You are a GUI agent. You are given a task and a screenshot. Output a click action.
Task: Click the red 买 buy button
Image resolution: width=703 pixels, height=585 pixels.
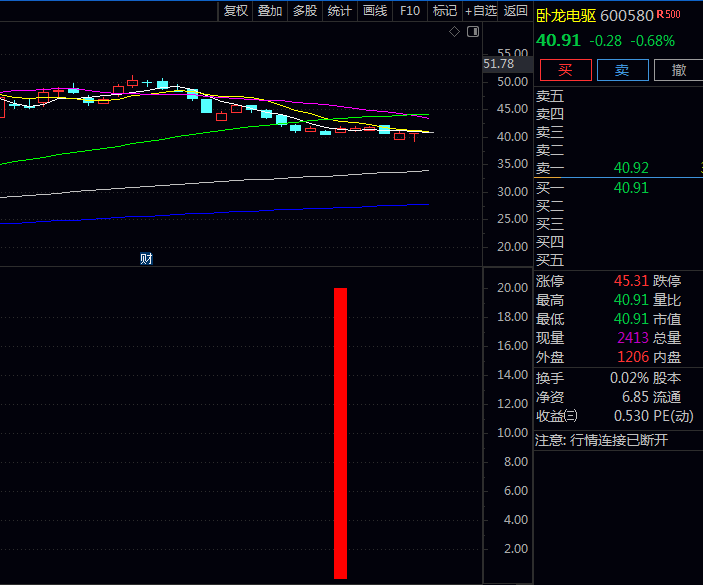[x=565, y=70]
